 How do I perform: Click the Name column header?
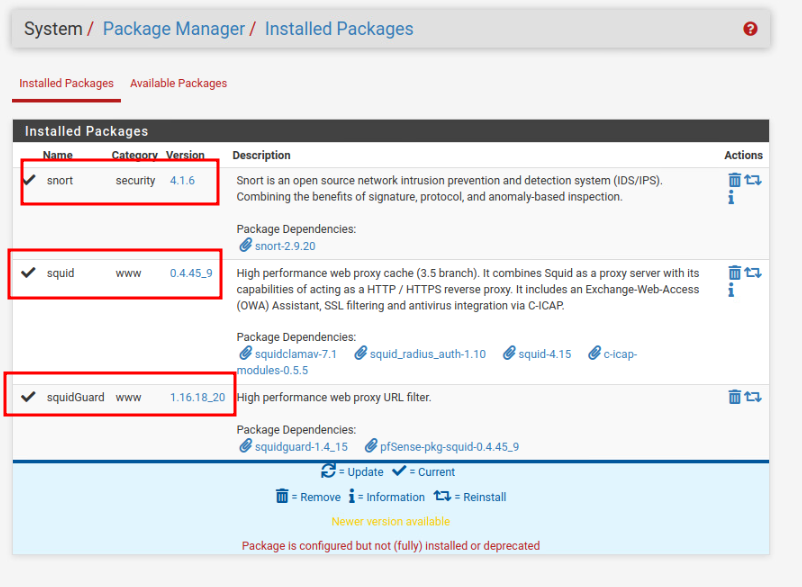58,155
